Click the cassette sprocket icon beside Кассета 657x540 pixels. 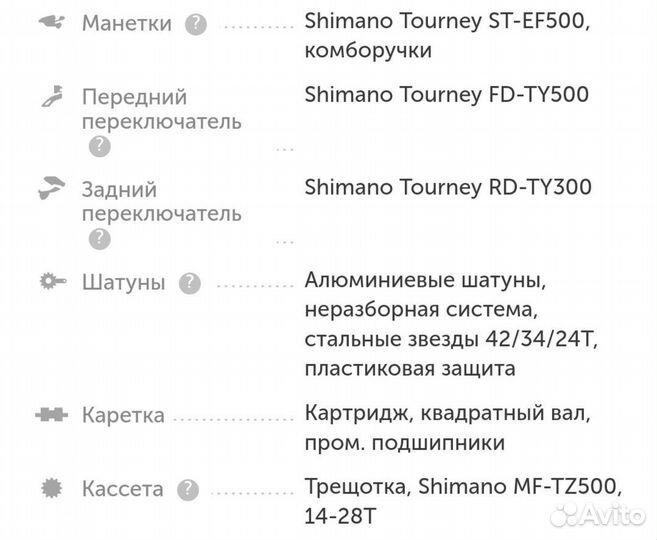[x=49, y=489]
